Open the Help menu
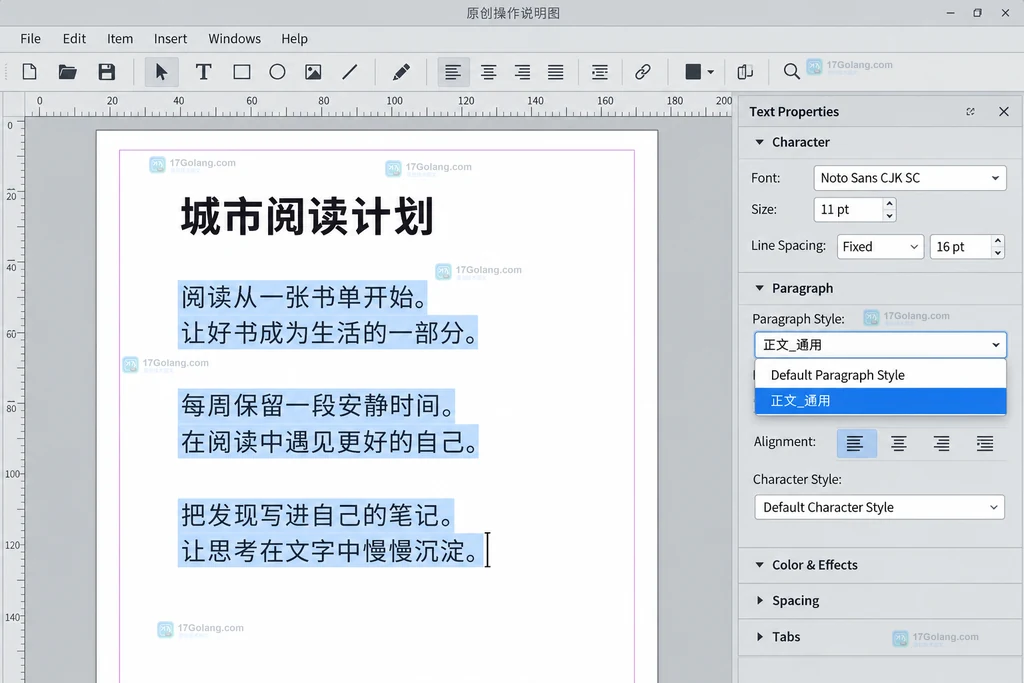1024x683 pixels. (295, 39)
